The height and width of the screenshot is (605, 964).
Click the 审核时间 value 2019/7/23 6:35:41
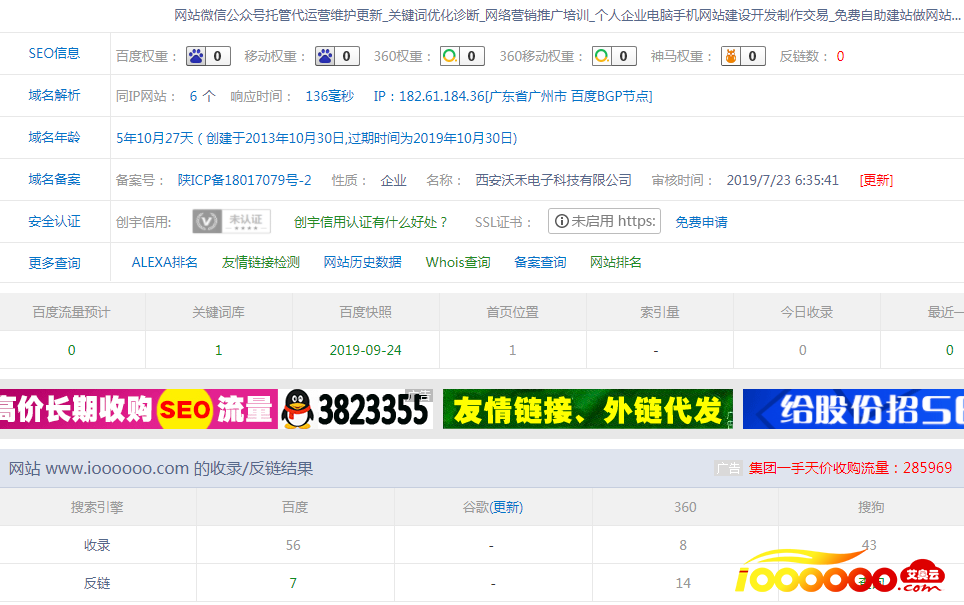pyautogui.click(x=782, y=180)
